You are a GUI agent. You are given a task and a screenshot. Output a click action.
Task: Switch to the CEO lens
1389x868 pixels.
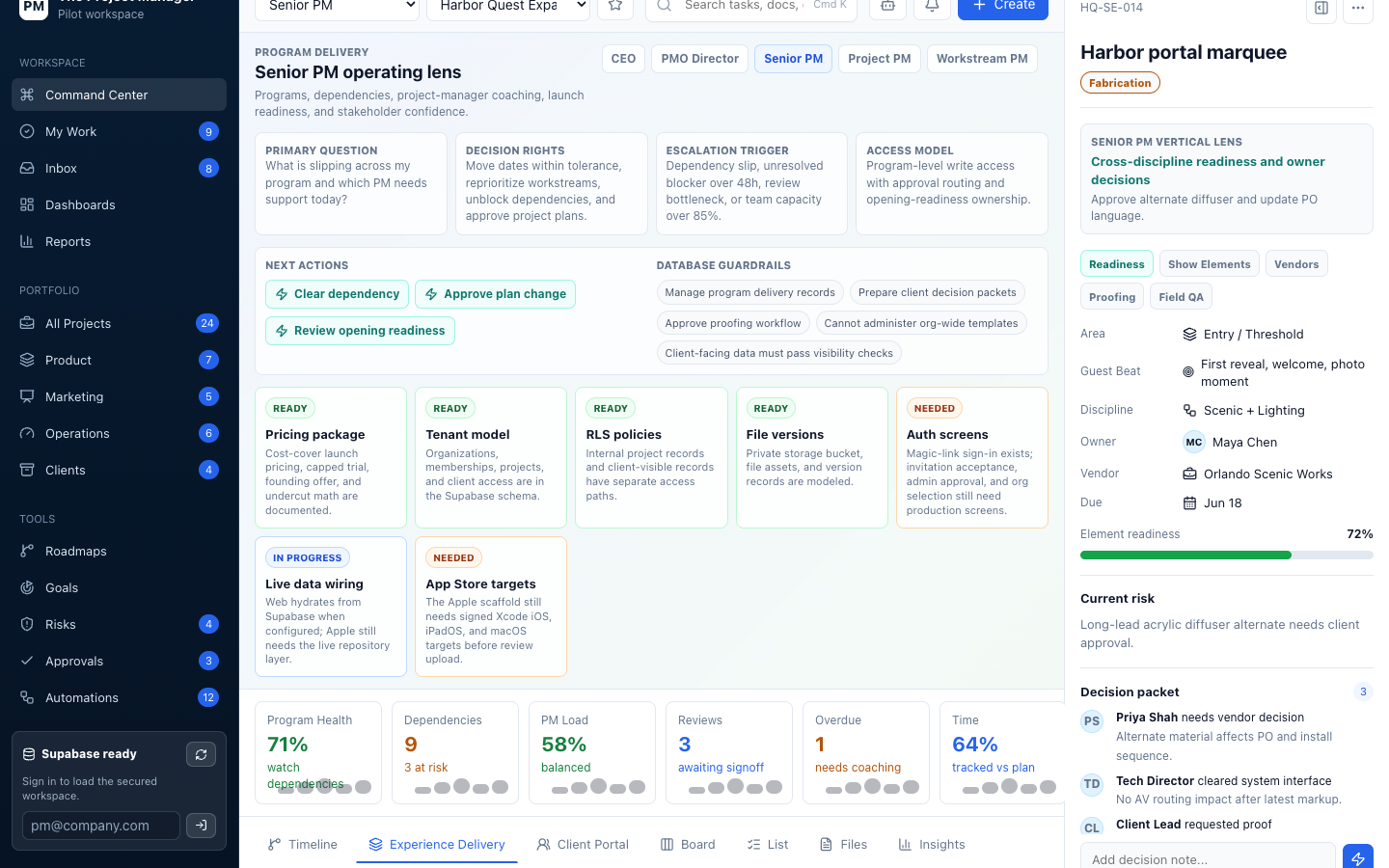623,59
